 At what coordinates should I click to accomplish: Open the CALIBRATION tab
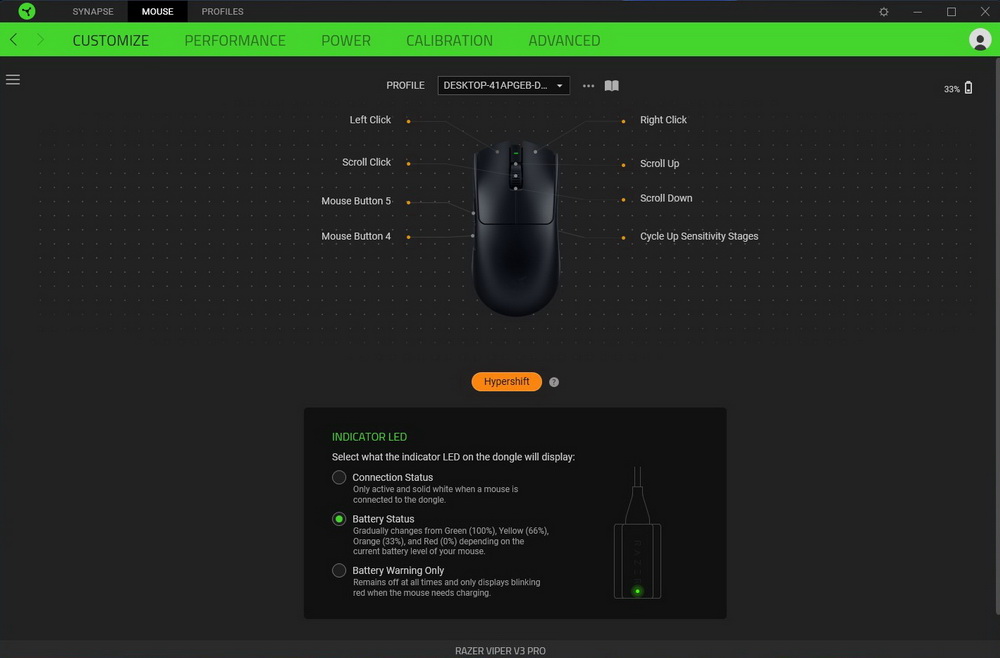click(449, 40)
